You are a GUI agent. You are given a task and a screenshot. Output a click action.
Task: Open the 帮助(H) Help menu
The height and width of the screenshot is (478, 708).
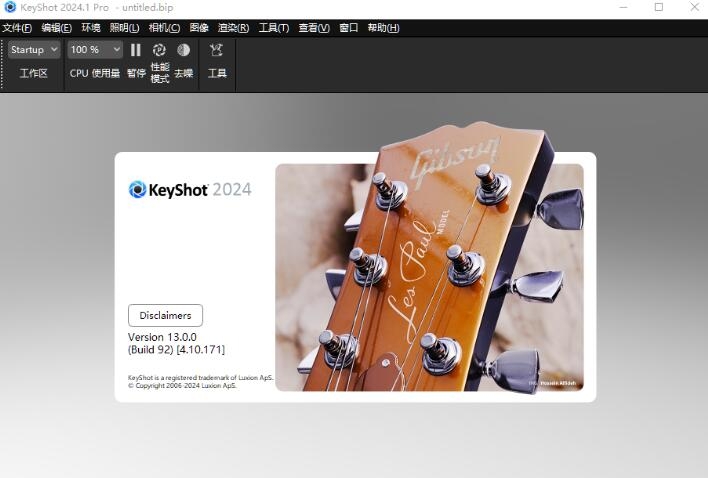(383, 28)
